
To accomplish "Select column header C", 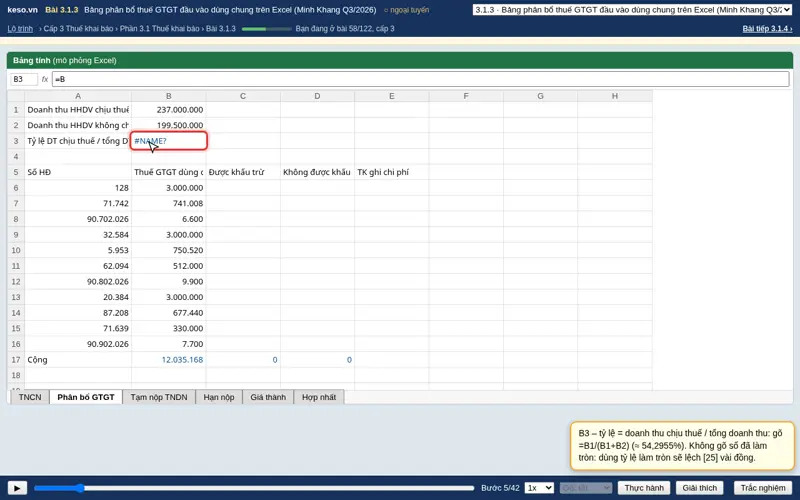I will coord(243,96).
